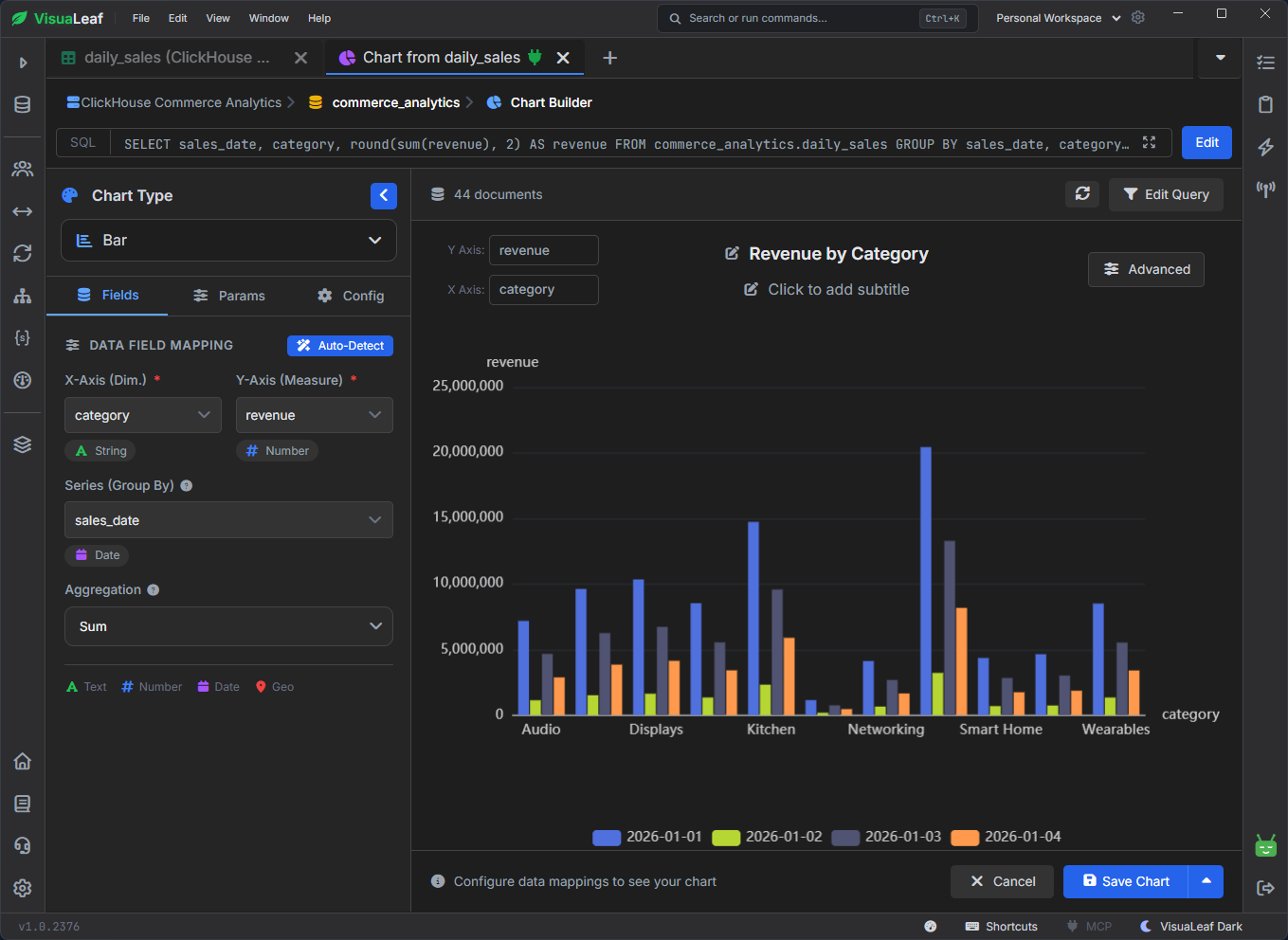Click the sign-out arrow icon in right rail

coord(1265,888)
